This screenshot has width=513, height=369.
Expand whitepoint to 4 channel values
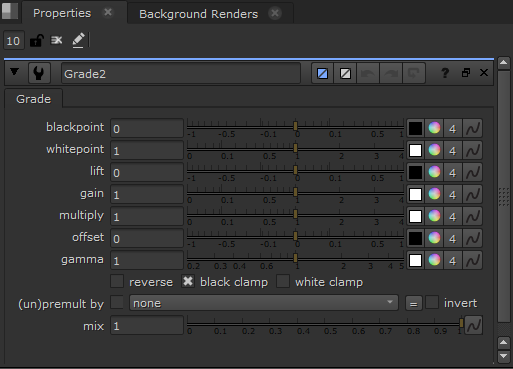pyautogui.click(x=452, y=150)
